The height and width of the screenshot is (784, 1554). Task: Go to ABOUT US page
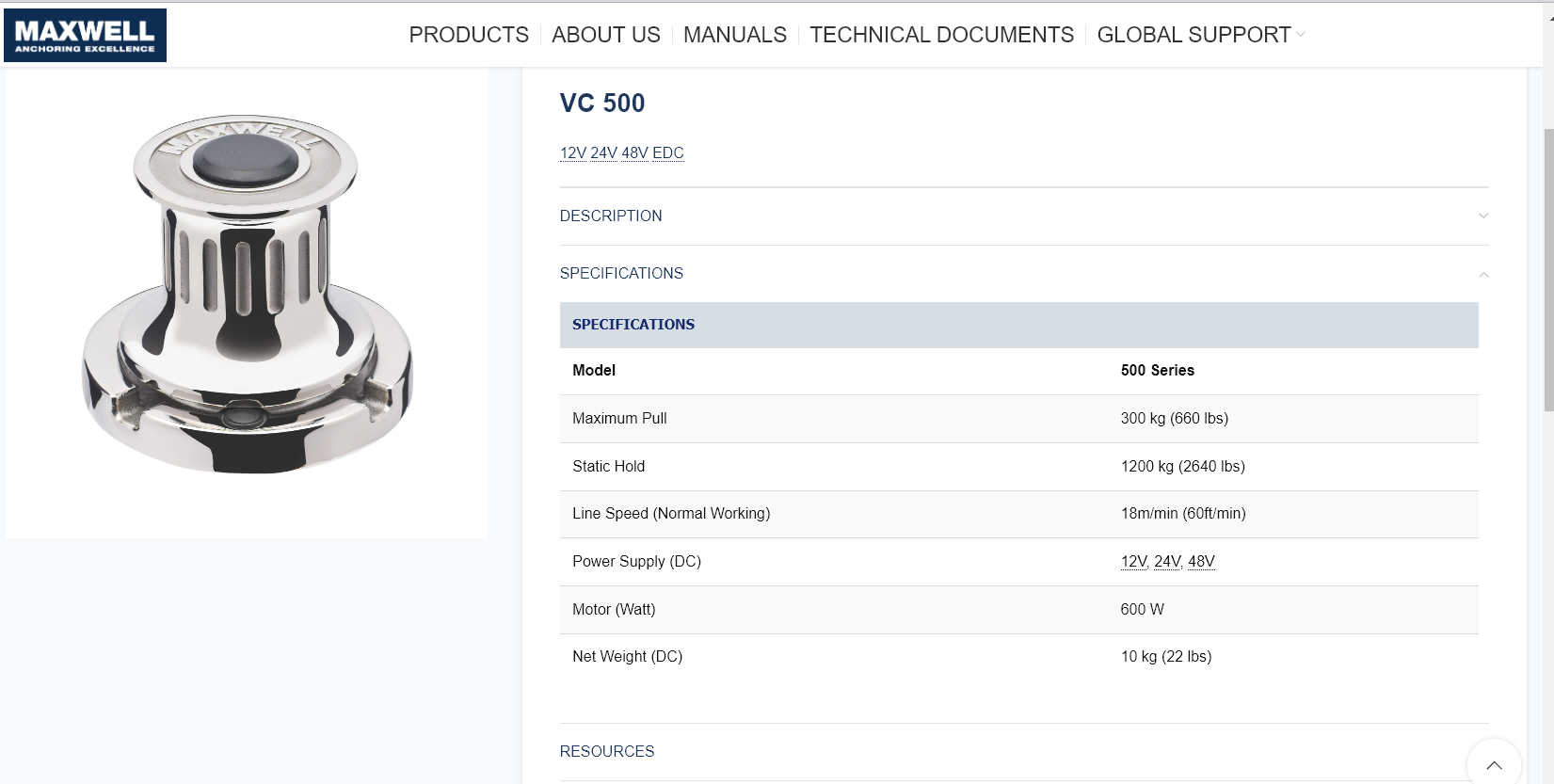click(x=606, y=35)
